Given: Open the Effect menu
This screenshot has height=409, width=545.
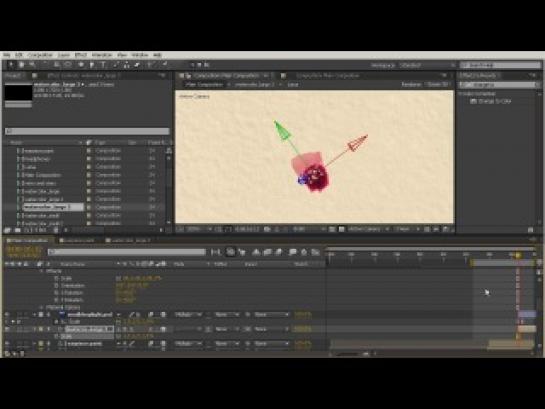Looking at the screenshot, I should [81, 55].
